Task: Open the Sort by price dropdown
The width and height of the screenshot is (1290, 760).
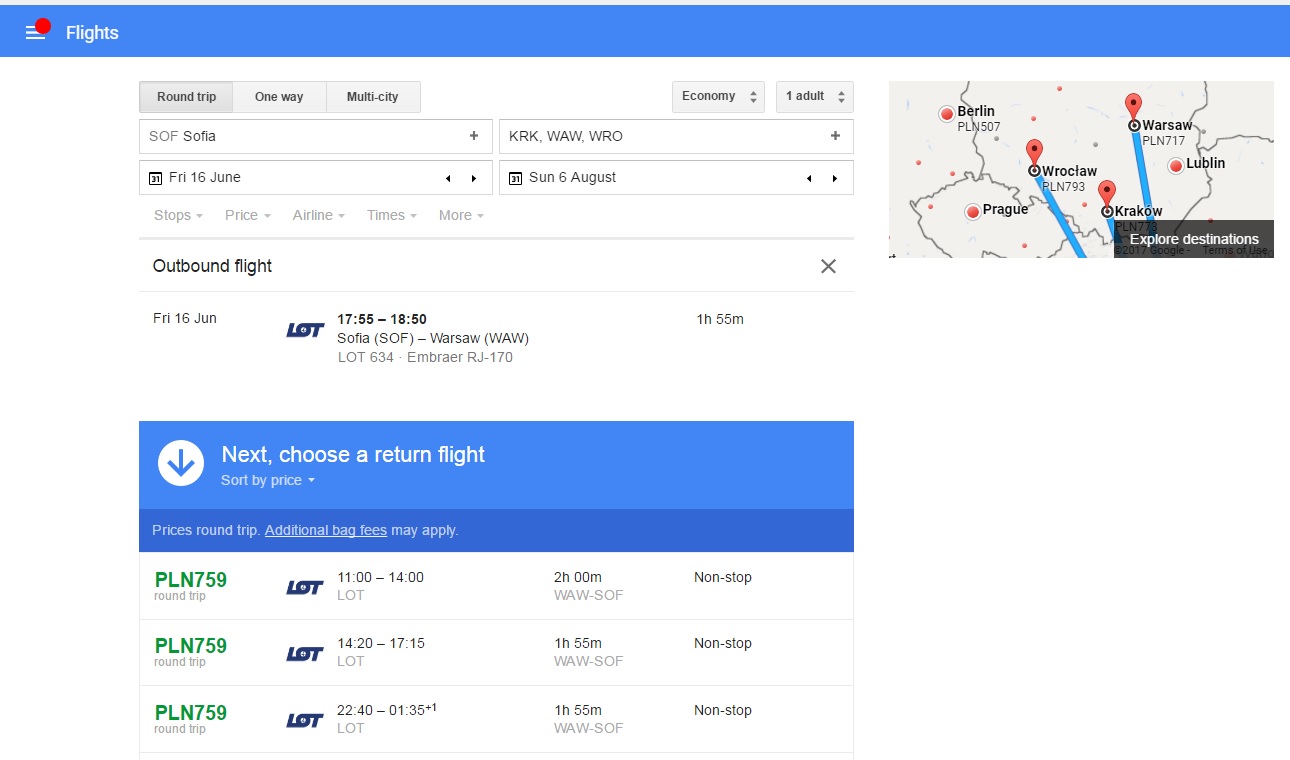Action: 268,481
